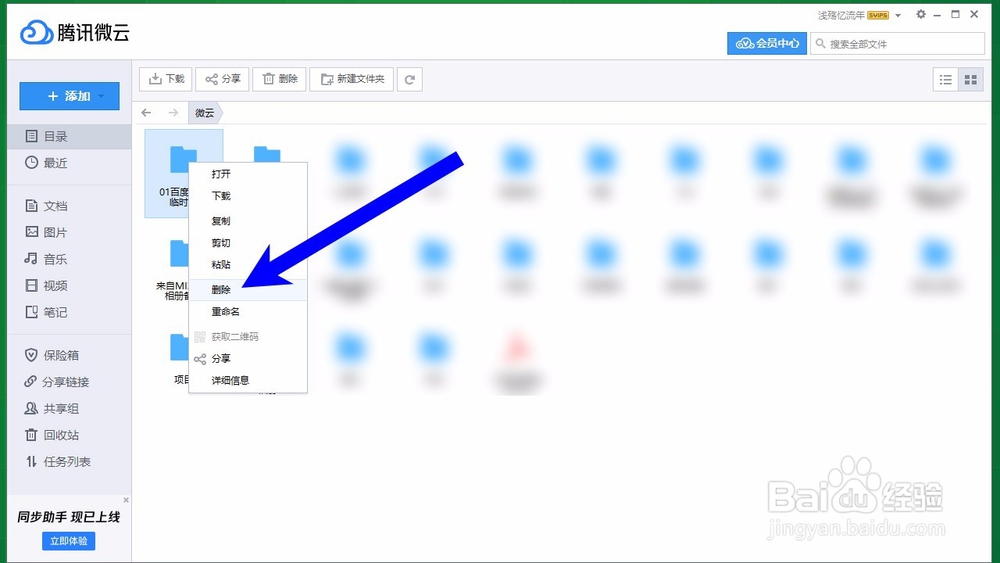Choose 粘贴 in context menu
This screenshot has height=563, width=1000.
(x=248, y=265)
